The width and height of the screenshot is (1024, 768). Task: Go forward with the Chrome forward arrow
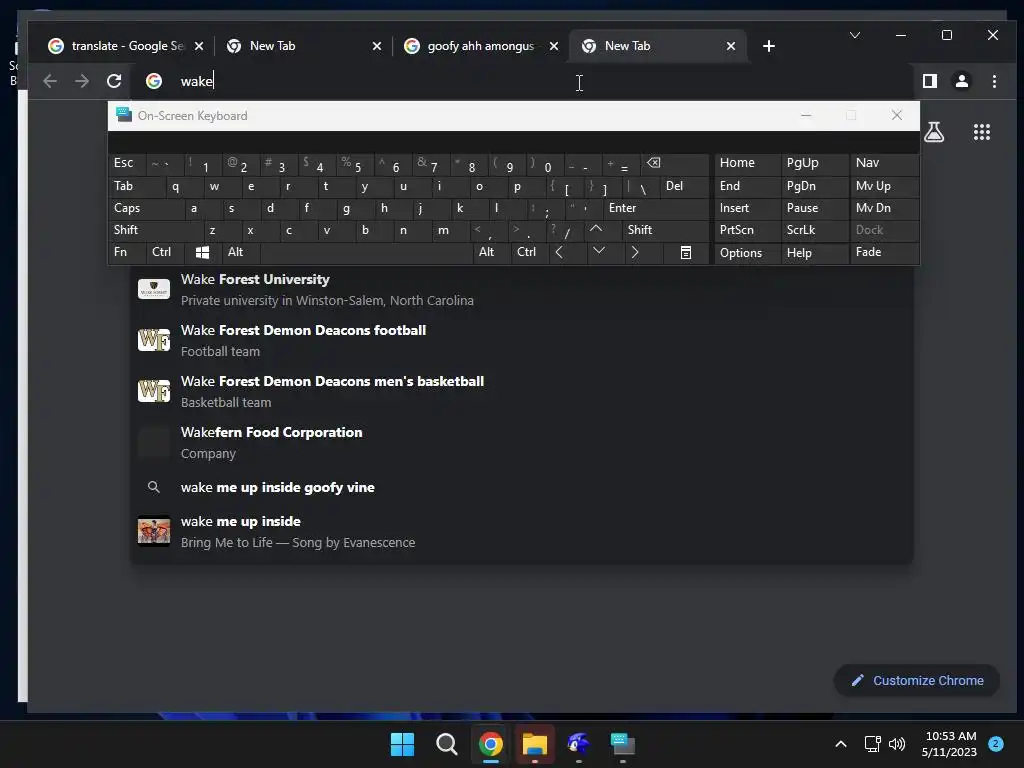click(x=82, y=81)
